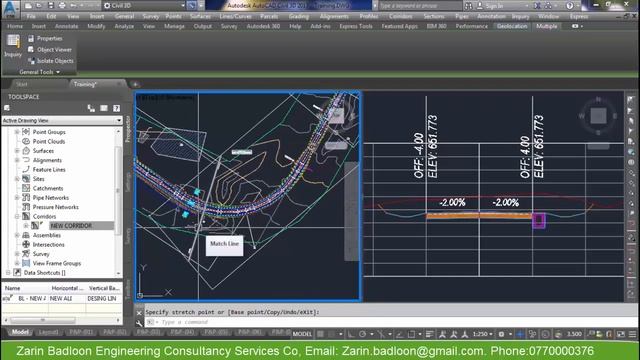Toggle MODEL space in status bar

[x=302, y=334]
